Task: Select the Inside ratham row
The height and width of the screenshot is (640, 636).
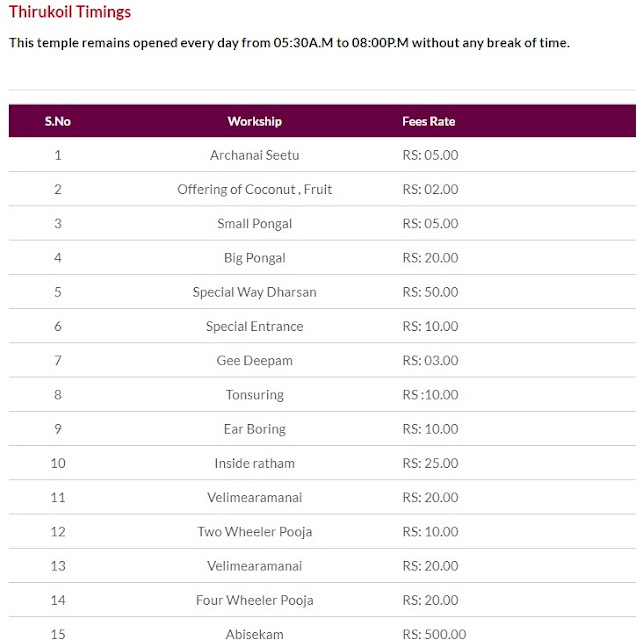Action: [322, 463]
